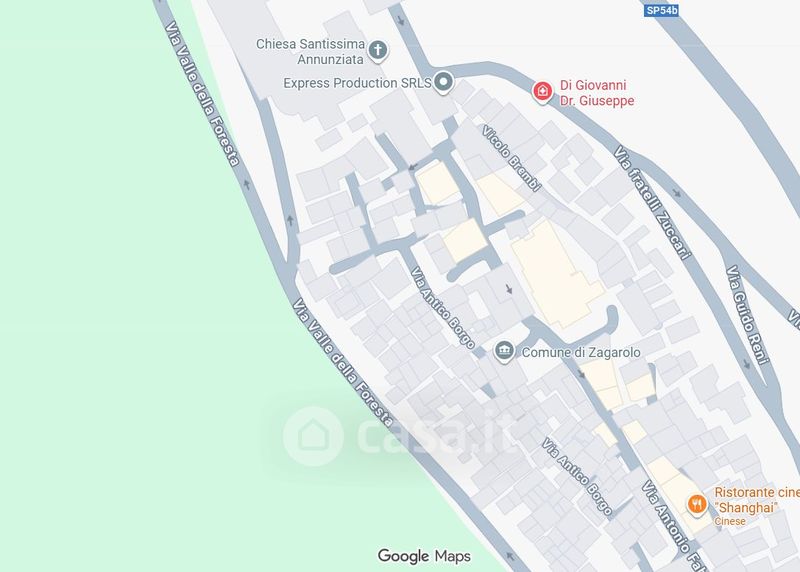
Task: Select the orange Shanghai restaurant fork icon
Action: click(x=696, y=505)
